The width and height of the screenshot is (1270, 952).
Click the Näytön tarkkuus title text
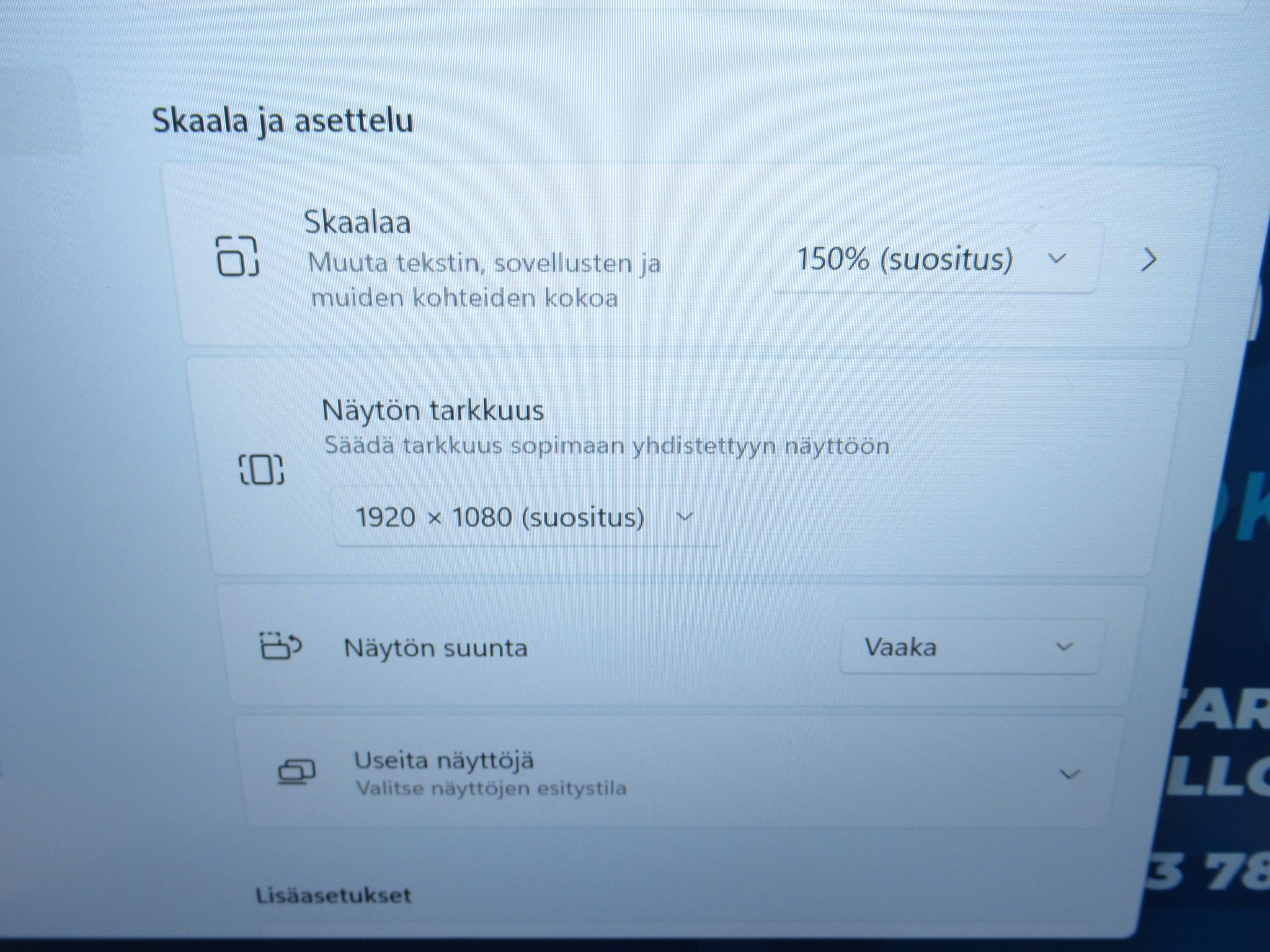[433, 410]
